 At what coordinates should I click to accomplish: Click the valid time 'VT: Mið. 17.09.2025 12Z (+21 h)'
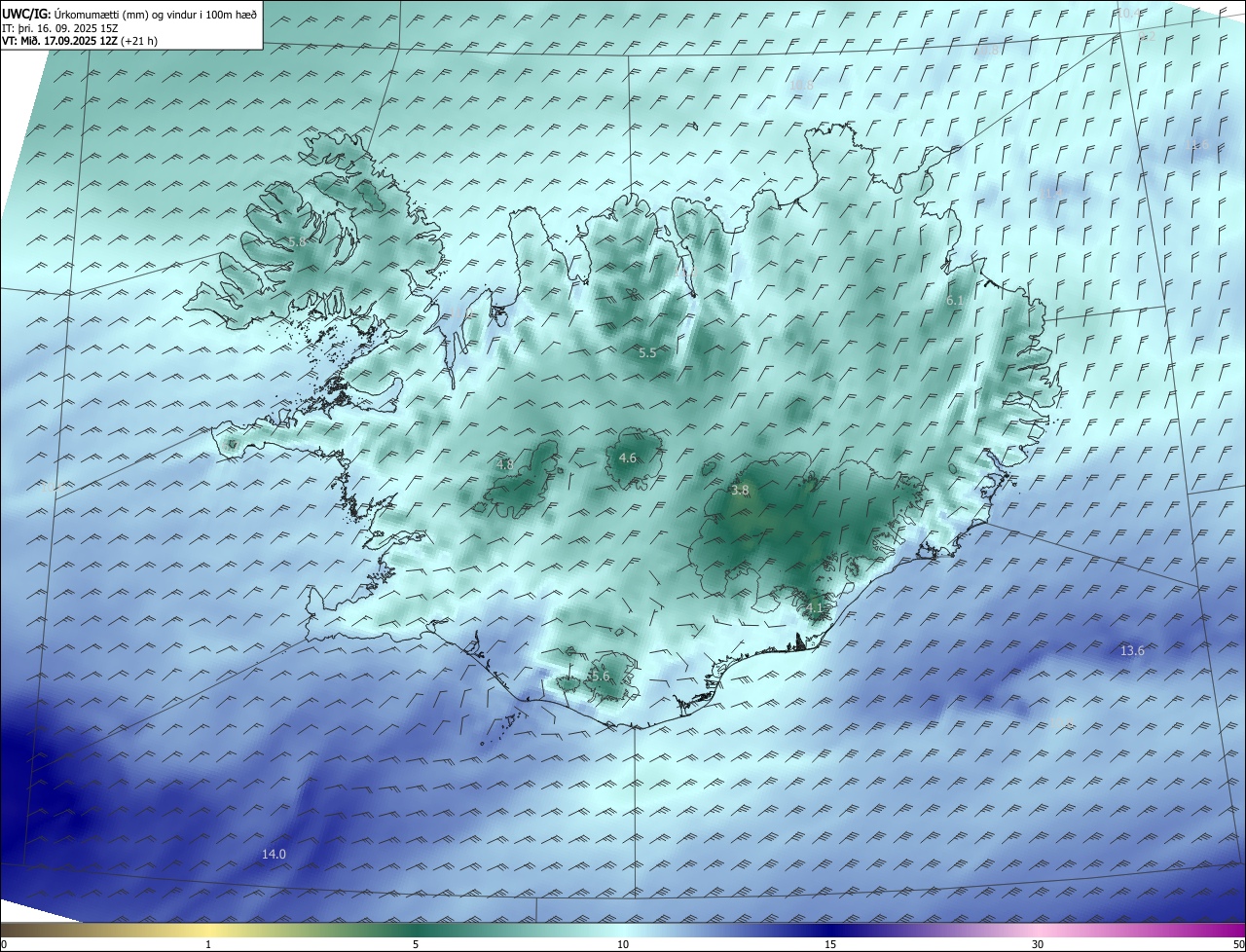(x=80, y=41)
